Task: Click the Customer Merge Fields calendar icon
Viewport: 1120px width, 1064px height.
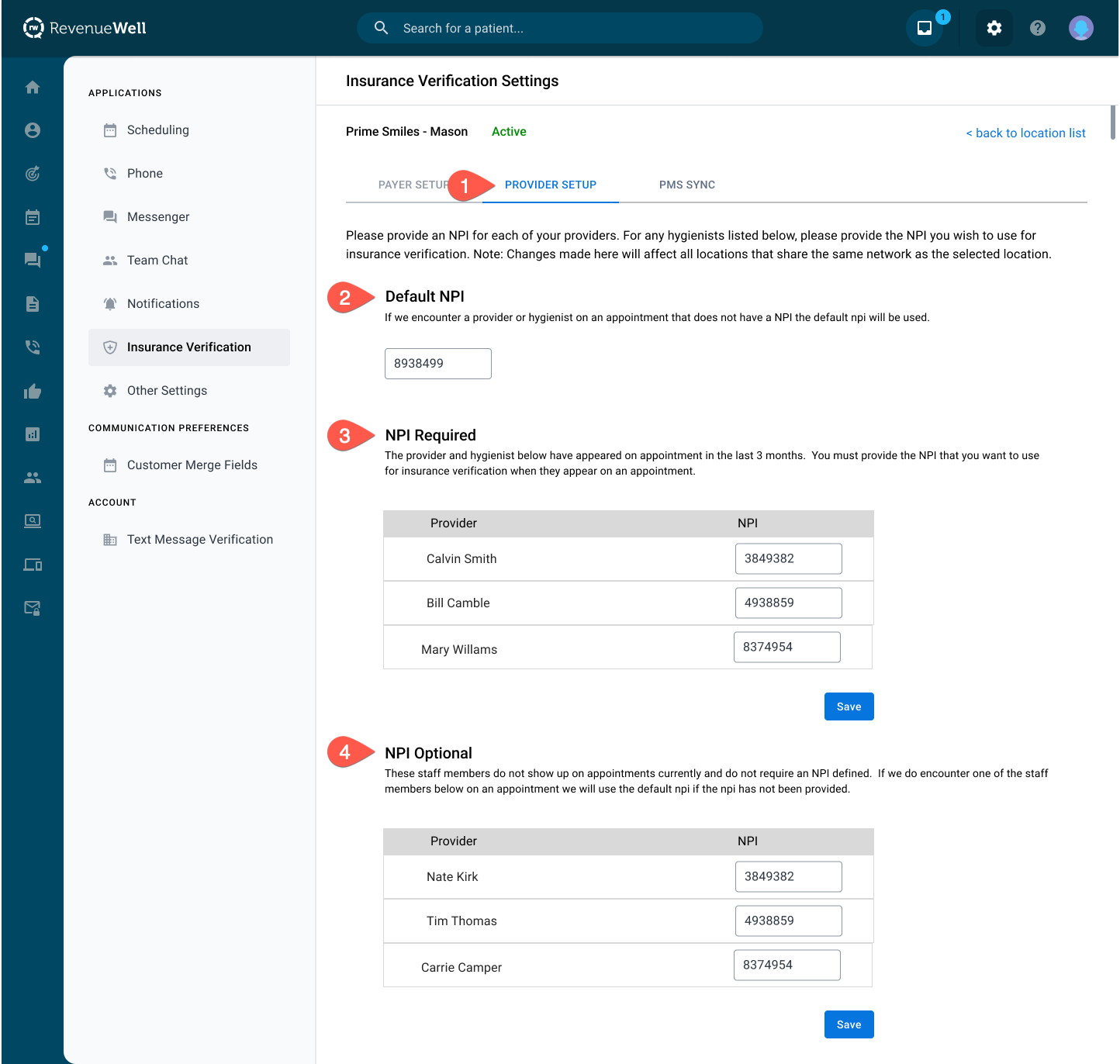Action: (110, 465)
